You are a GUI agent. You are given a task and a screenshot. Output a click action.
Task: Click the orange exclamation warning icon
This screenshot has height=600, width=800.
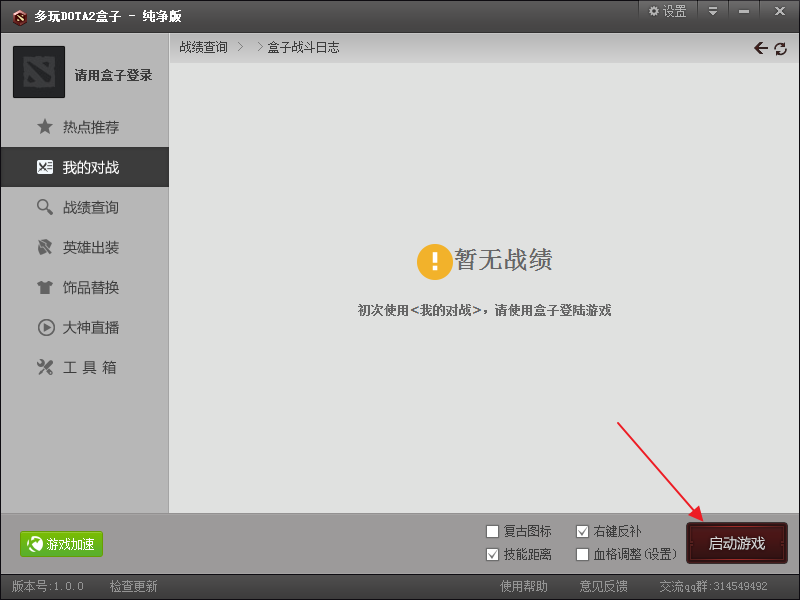[x=434, y=262]
